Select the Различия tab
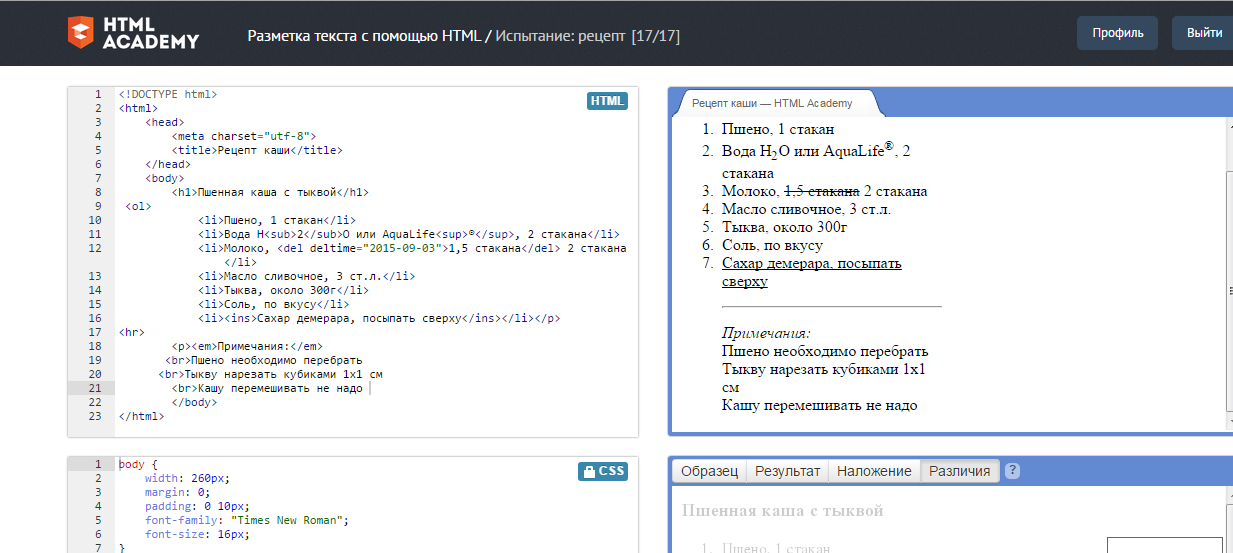 tap(959, 471)
